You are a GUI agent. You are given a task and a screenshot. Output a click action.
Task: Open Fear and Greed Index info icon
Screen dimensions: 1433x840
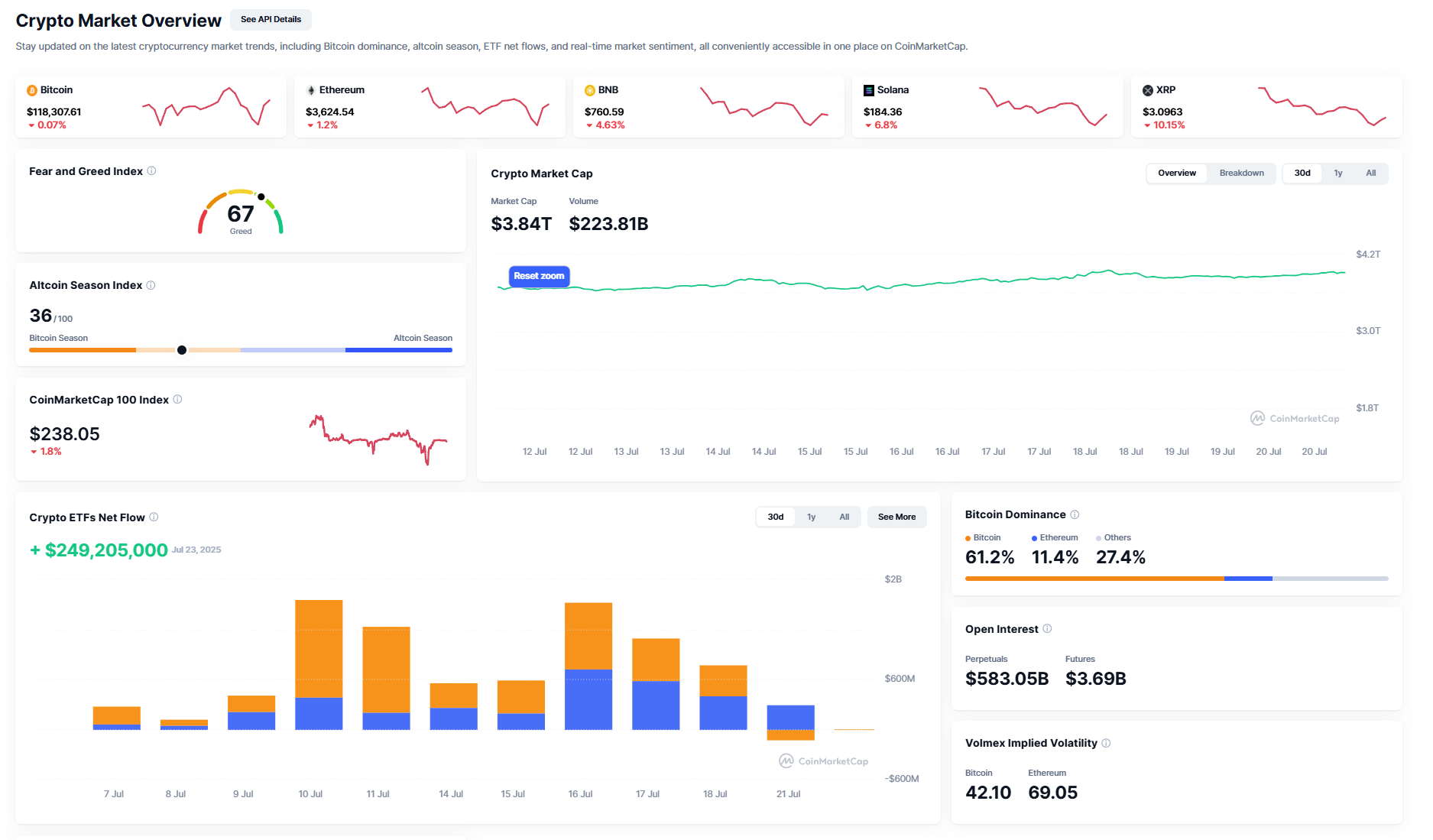(x=151, y=170)
